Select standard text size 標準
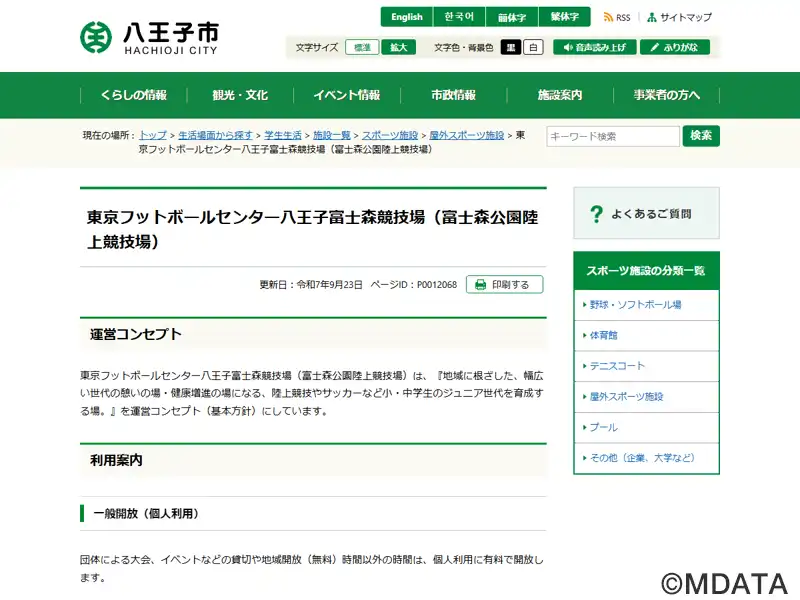Screen dimensions: 800x600 (x=362, y=47)
